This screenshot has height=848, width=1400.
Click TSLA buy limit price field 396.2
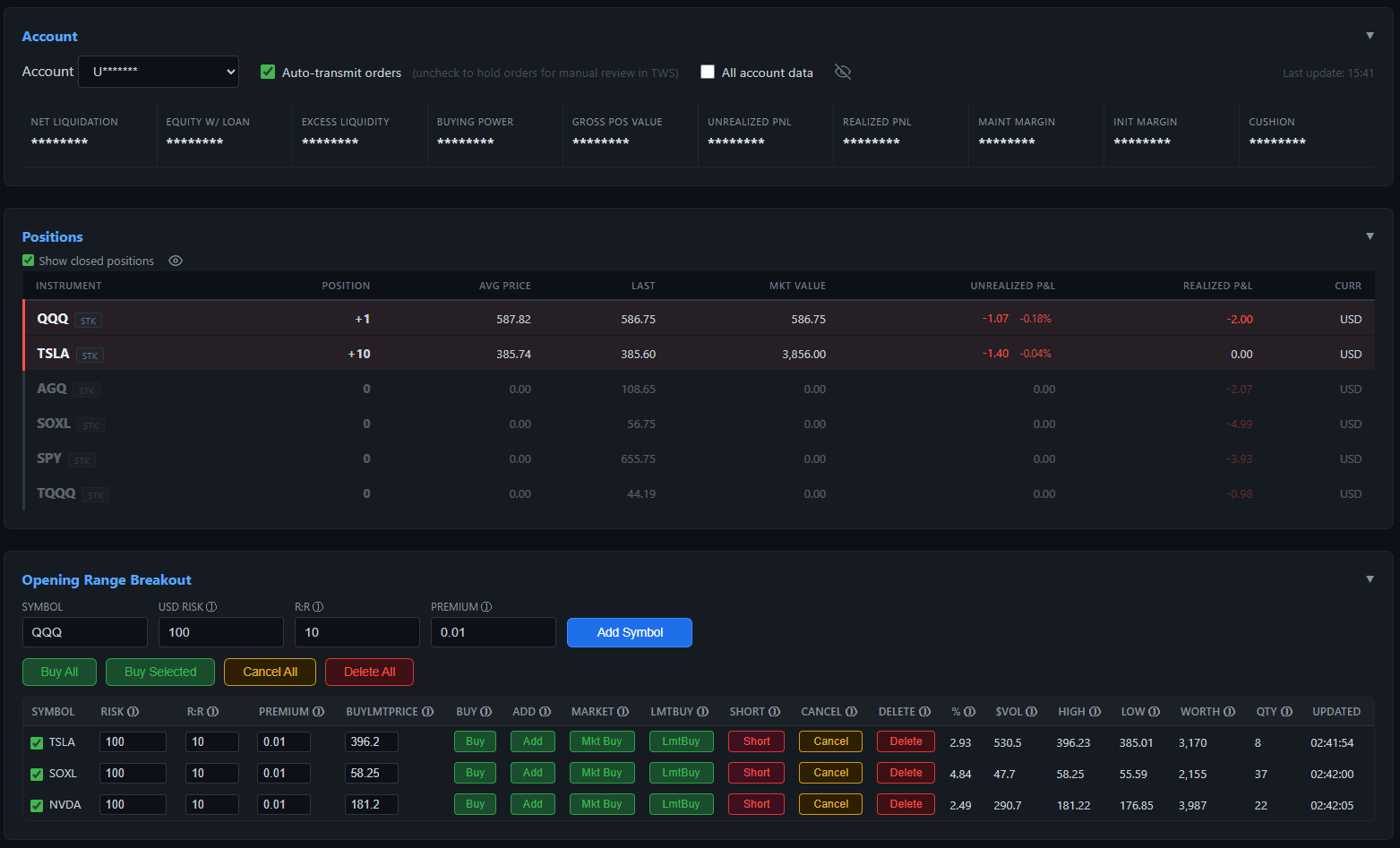click(371, 741)
